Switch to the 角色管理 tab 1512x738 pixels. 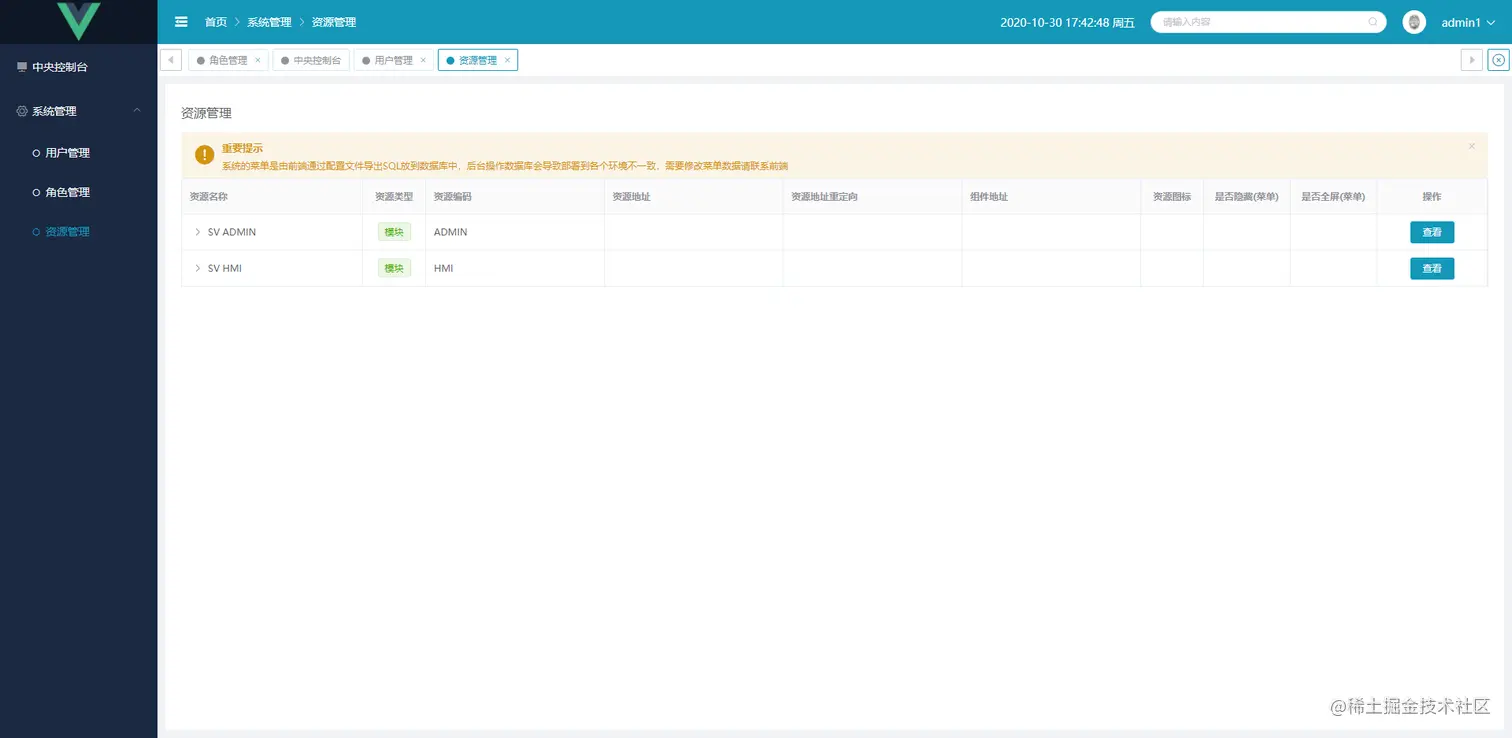point(228,60)
